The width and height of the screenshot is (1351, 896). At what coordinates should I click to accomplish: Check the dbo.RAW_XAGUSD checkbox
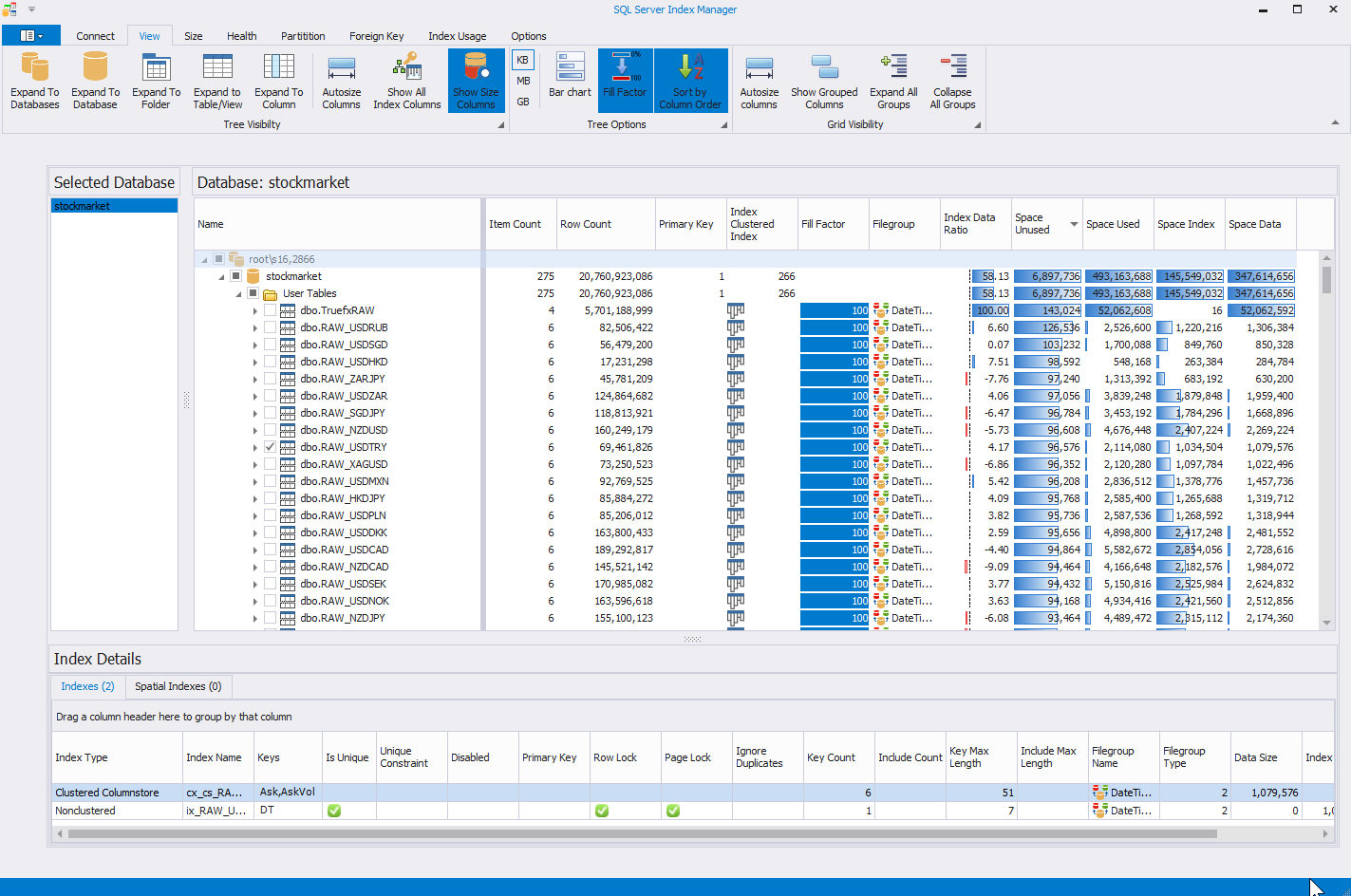point(271,464)
